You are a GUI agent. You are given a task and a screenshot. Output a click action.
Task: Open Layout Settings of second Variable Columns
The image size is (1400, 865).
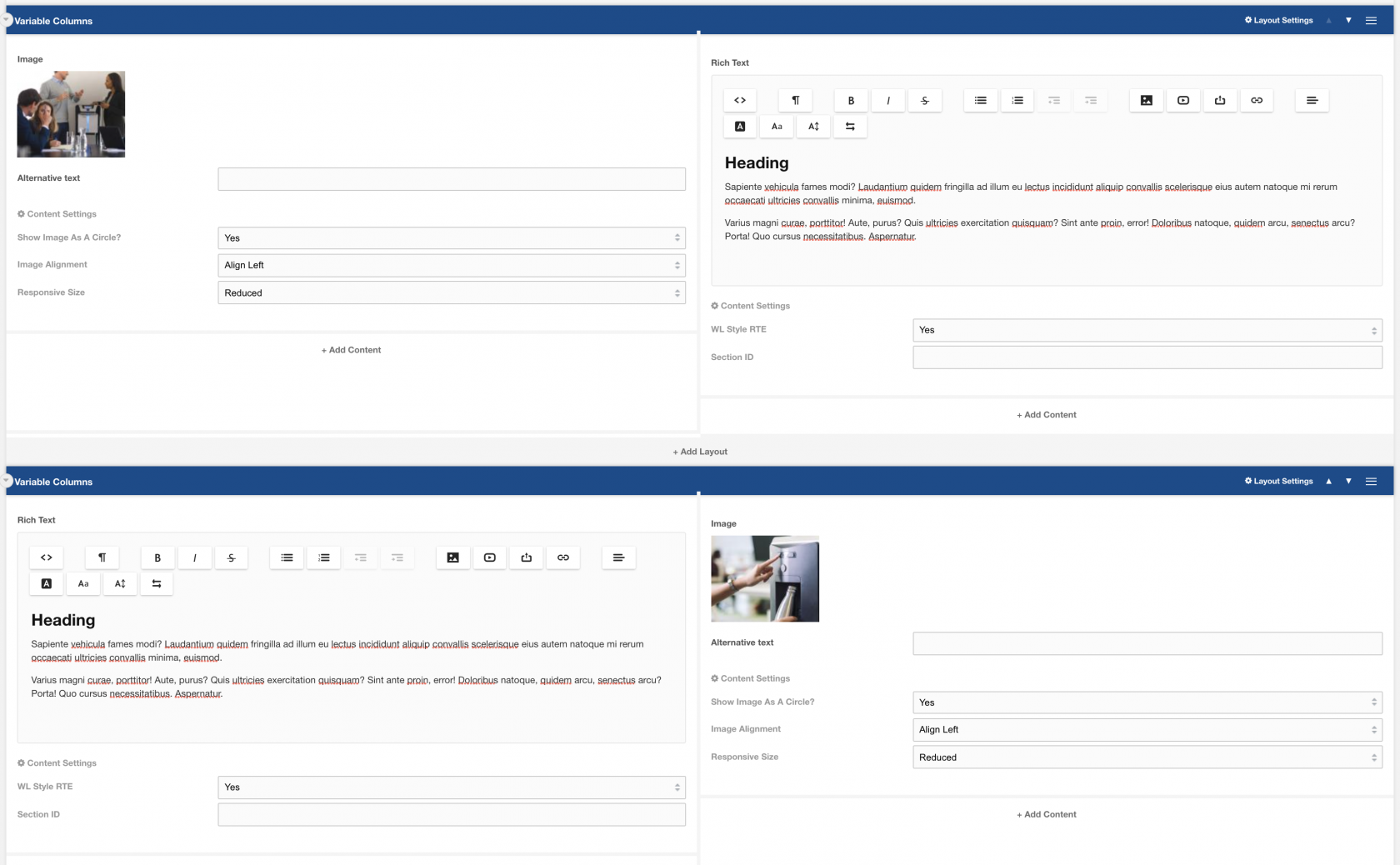(x=1278, y=481)
